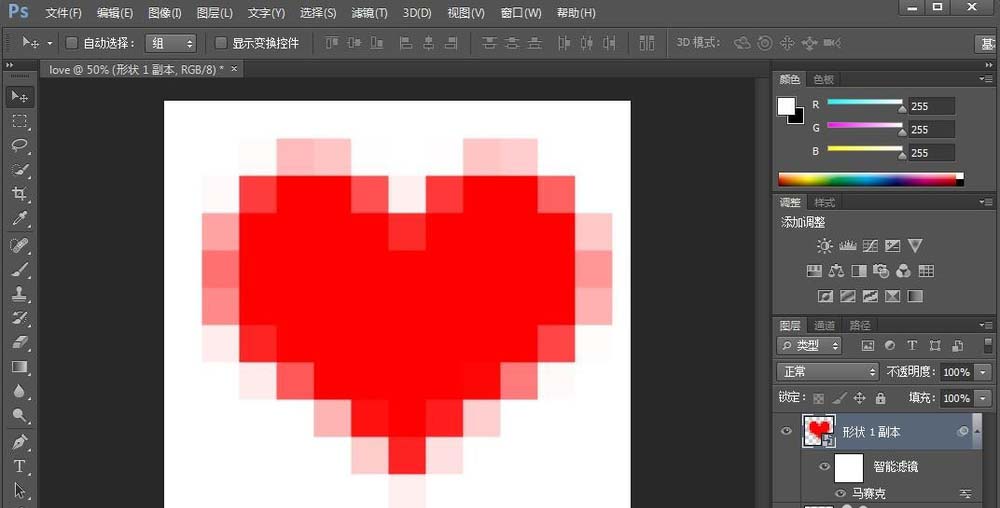
Task: Add a Color Balance adjustment
Action: coord(836,271)
